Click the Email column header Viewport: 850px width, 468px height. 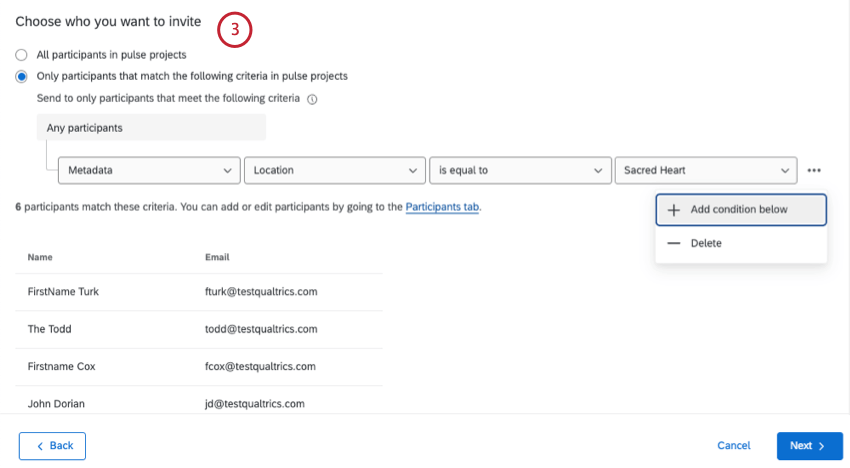click(x=217, y=257)
